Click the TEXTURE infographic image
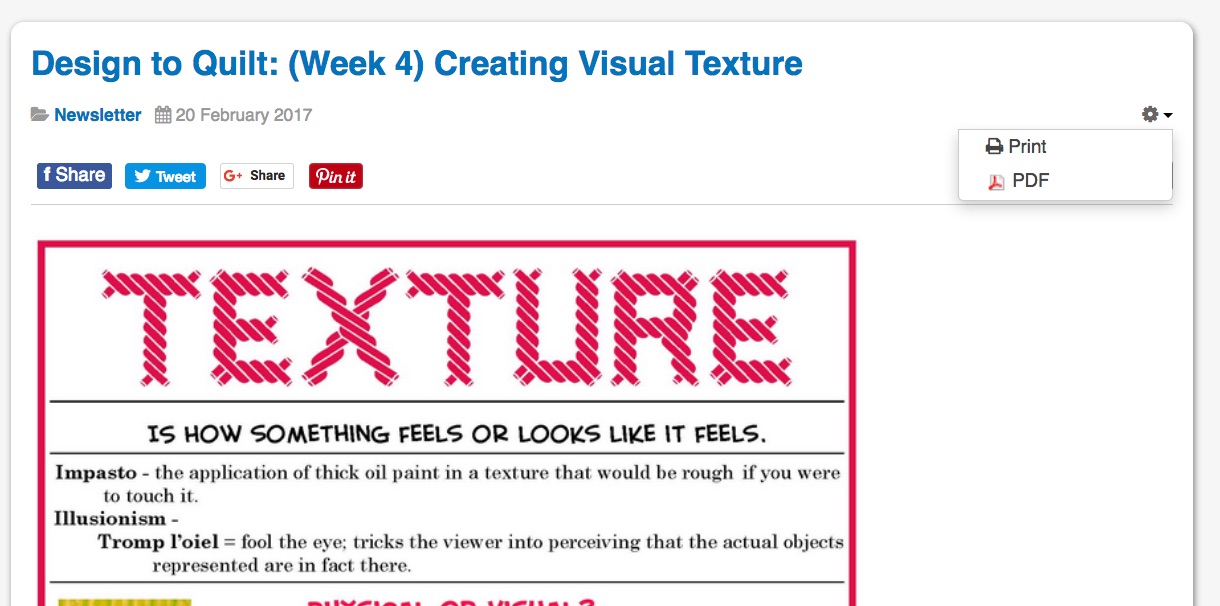This screenshot has height=606, width=1220. coord(446,420)
